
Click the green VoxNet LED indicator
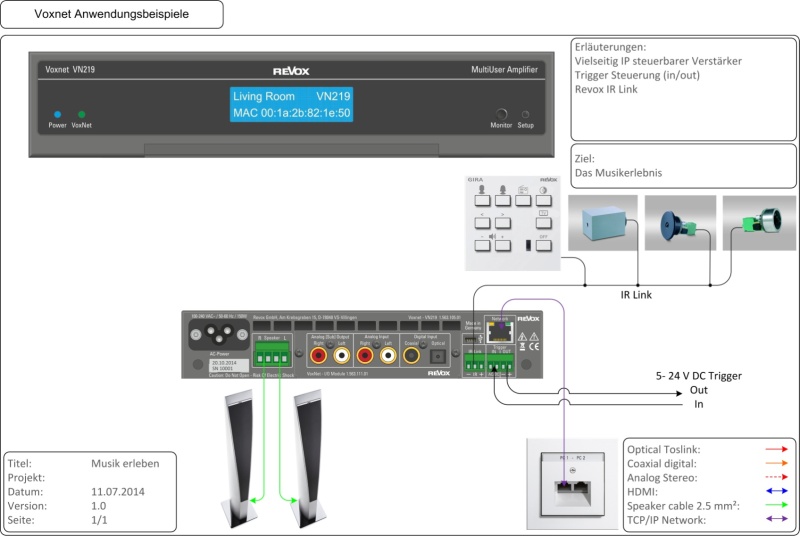point(82,114)
